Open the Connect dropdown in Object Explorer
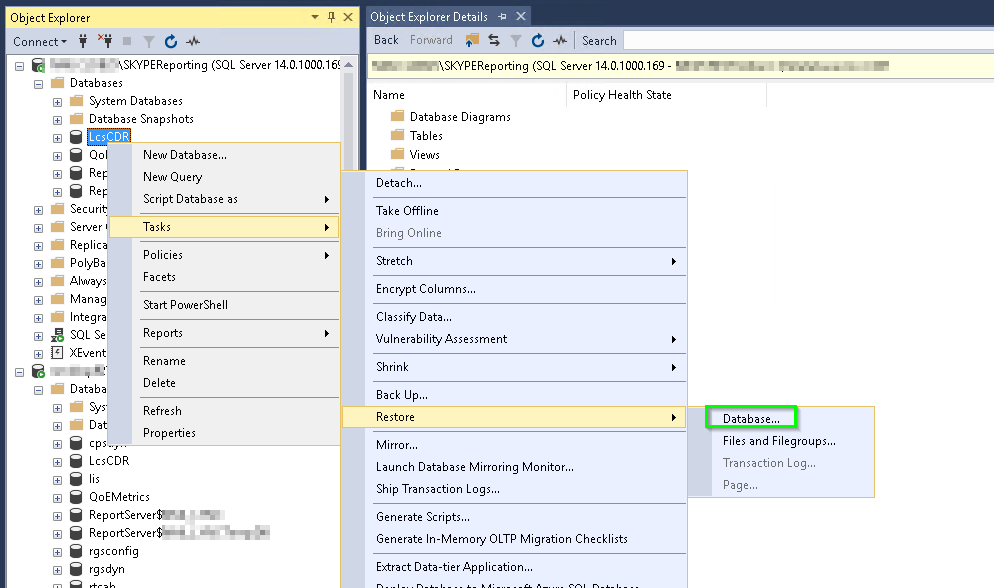The image size is (994, 588). [x=40, y=41]
